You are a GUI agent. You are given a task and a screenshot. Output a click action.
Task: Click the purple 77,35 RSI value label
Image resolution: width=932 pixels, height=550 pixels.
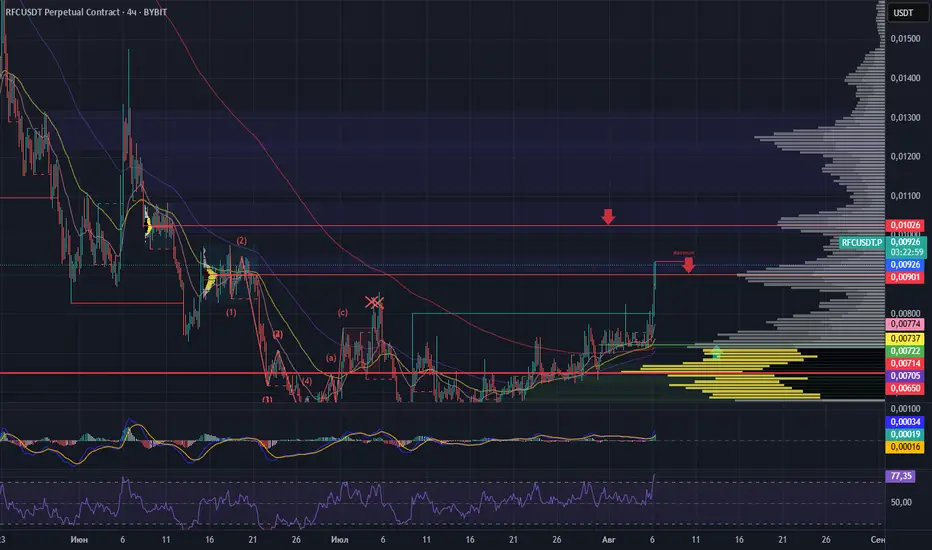coord(901,476)
